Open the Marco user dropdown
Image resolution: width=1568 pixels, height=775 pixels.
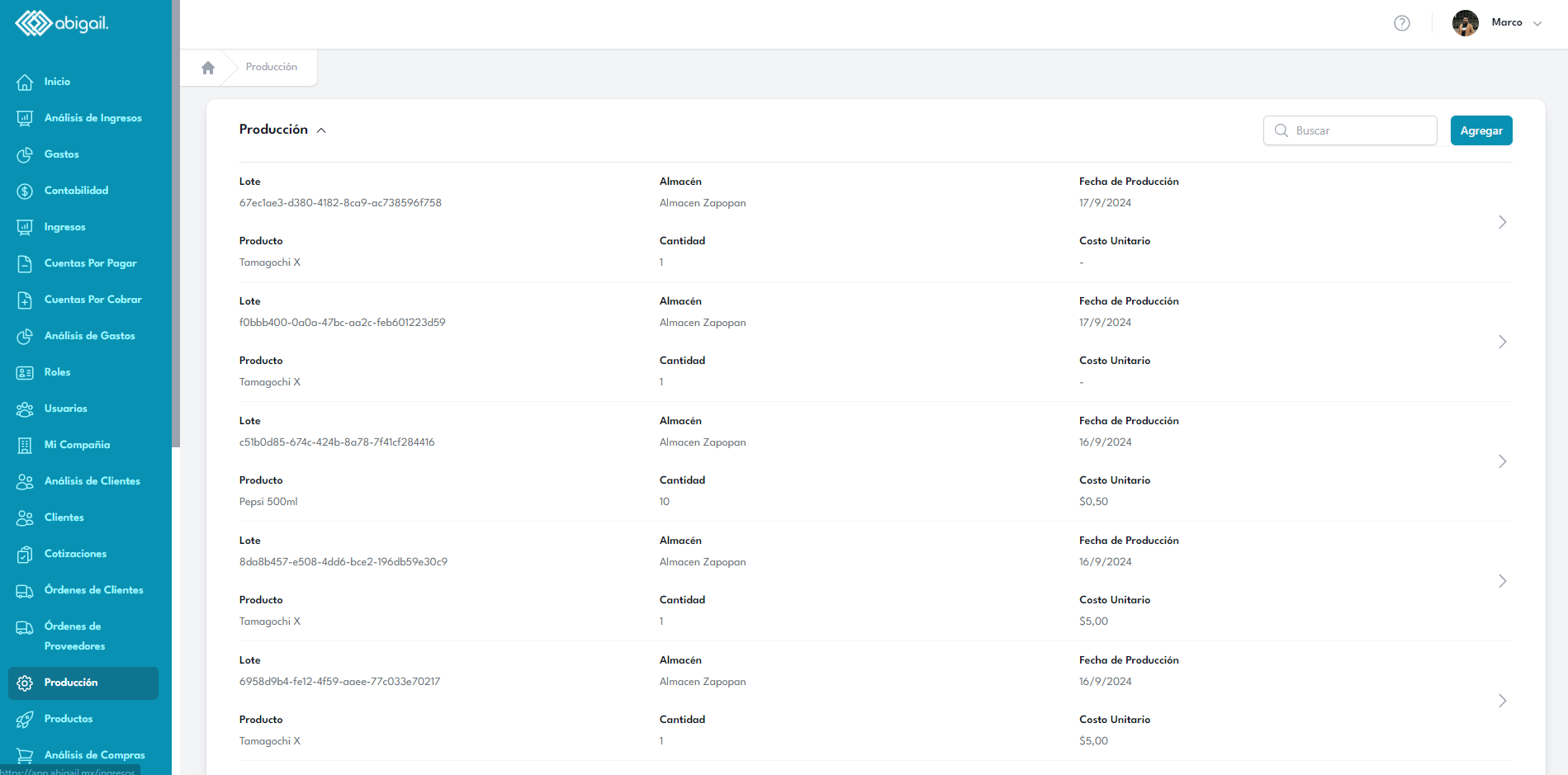[x=1537, y=23]
